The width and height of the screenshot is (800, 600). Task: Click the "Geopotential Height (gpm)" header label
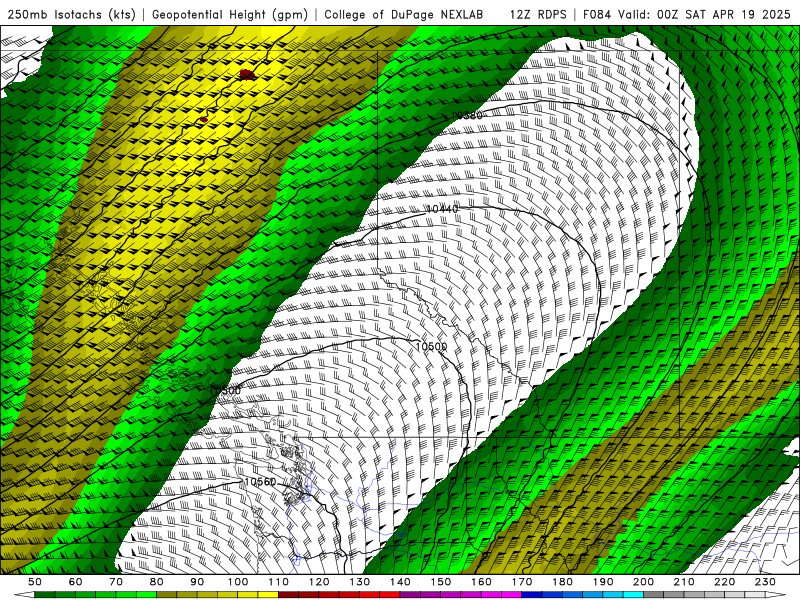click(x=230, y=15)
